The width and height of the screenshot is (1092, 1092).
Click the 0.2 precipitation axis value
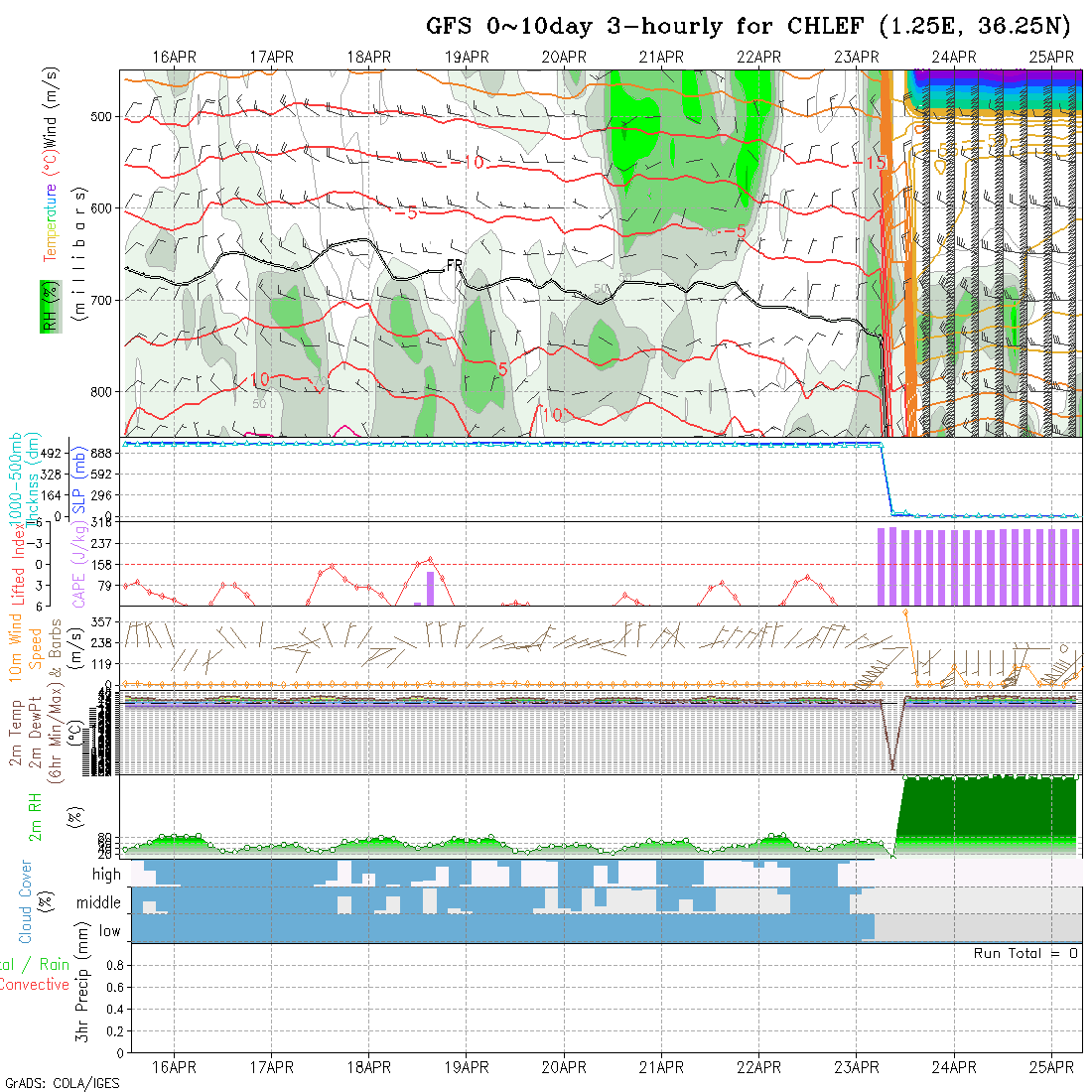tap(115, 1030)
